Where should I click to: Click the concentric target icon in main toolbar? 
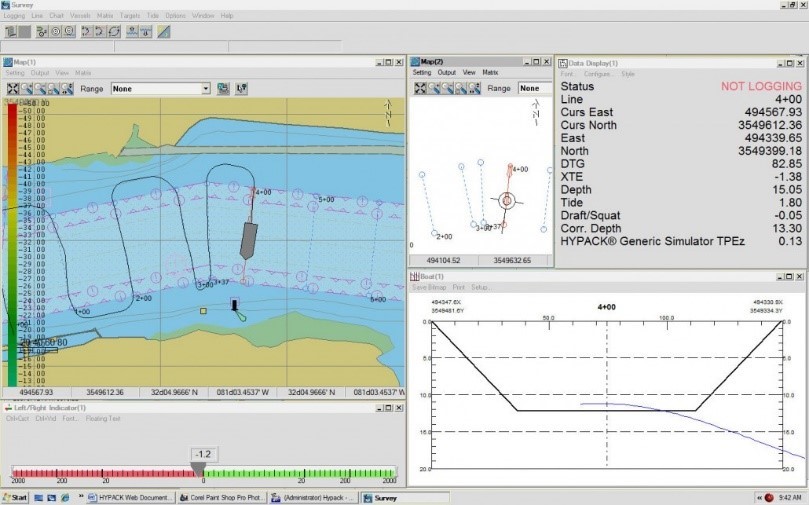click(56, 31)
